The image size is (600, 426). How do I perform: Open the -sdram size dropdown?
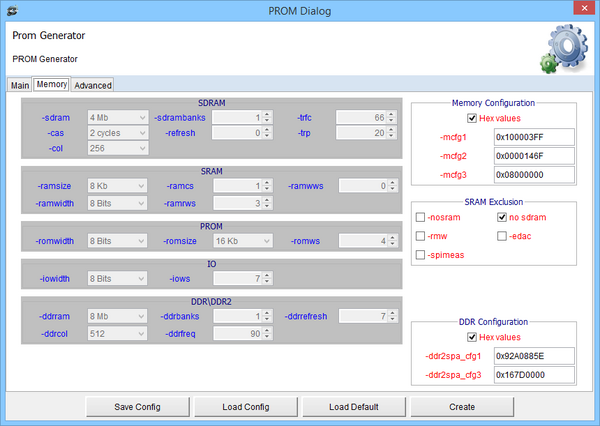click(x=118, y=118)
